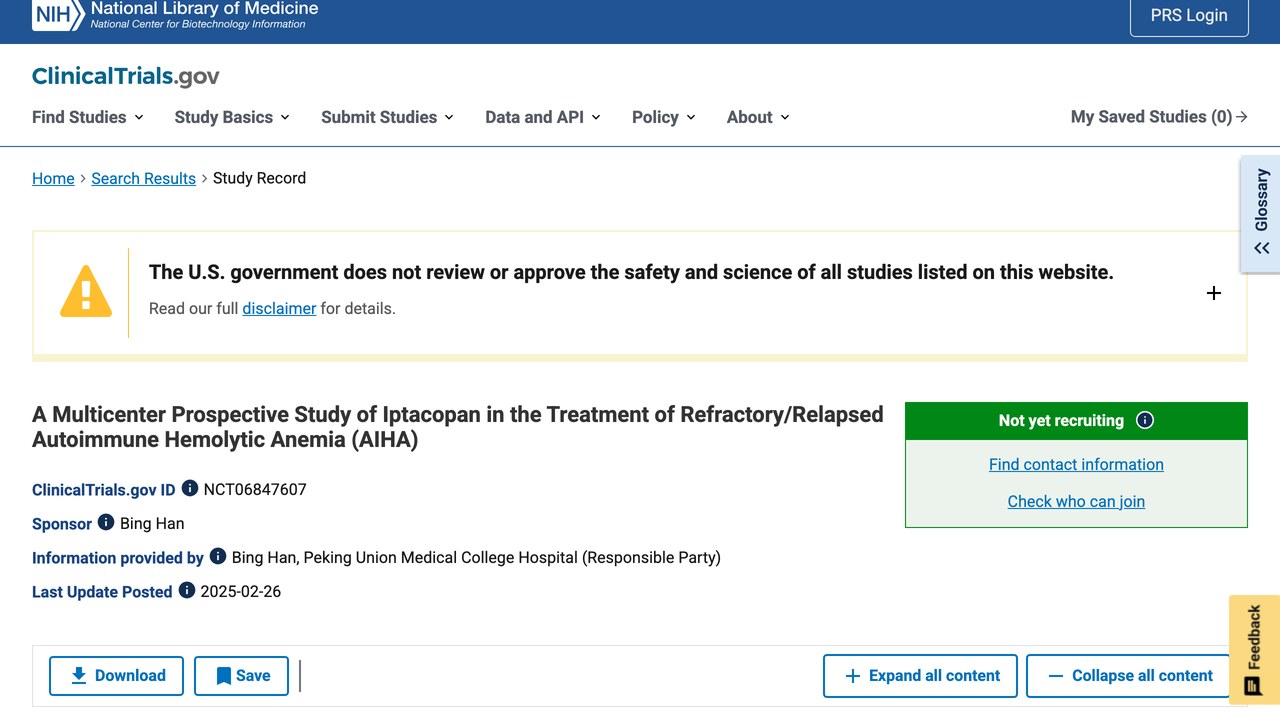Image resolution: width=1280 pixels, height=720 pixels.
Task: Click the study title heading text
Action: pos(458,427)
